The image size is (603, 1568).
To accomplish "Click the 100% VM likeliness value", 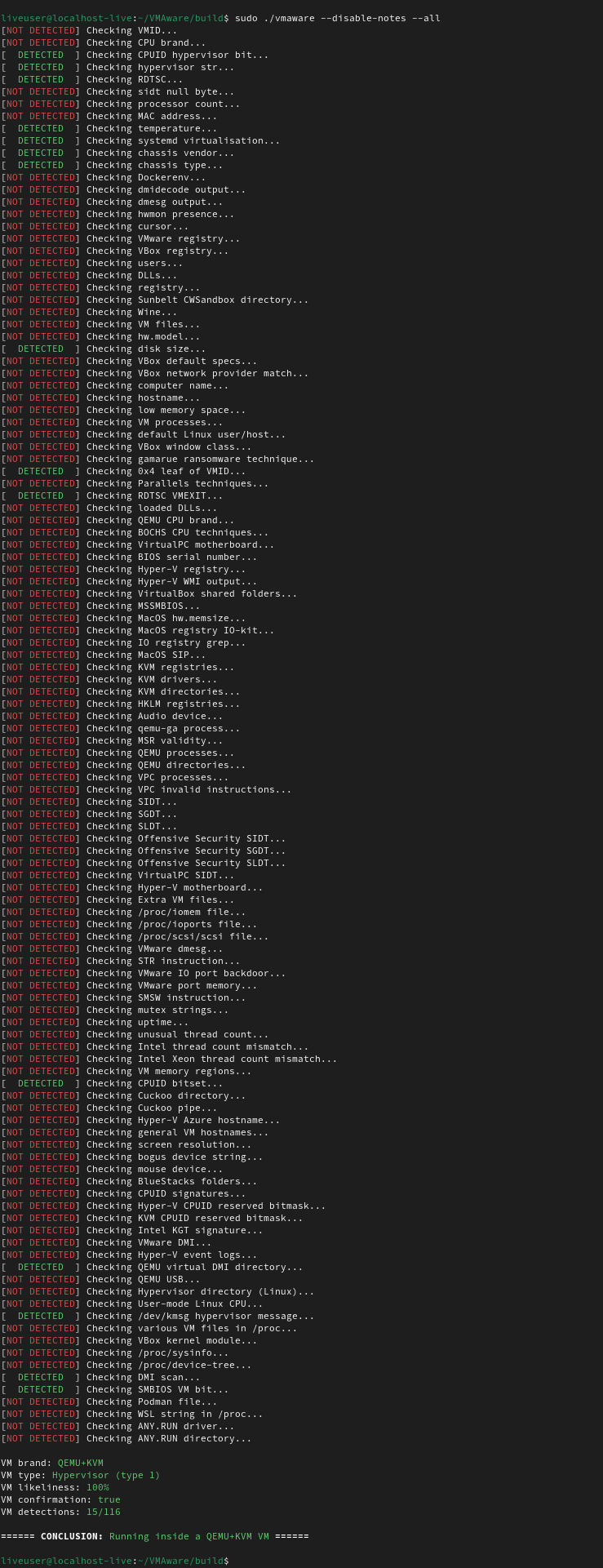I will (x=97, y=1486).
